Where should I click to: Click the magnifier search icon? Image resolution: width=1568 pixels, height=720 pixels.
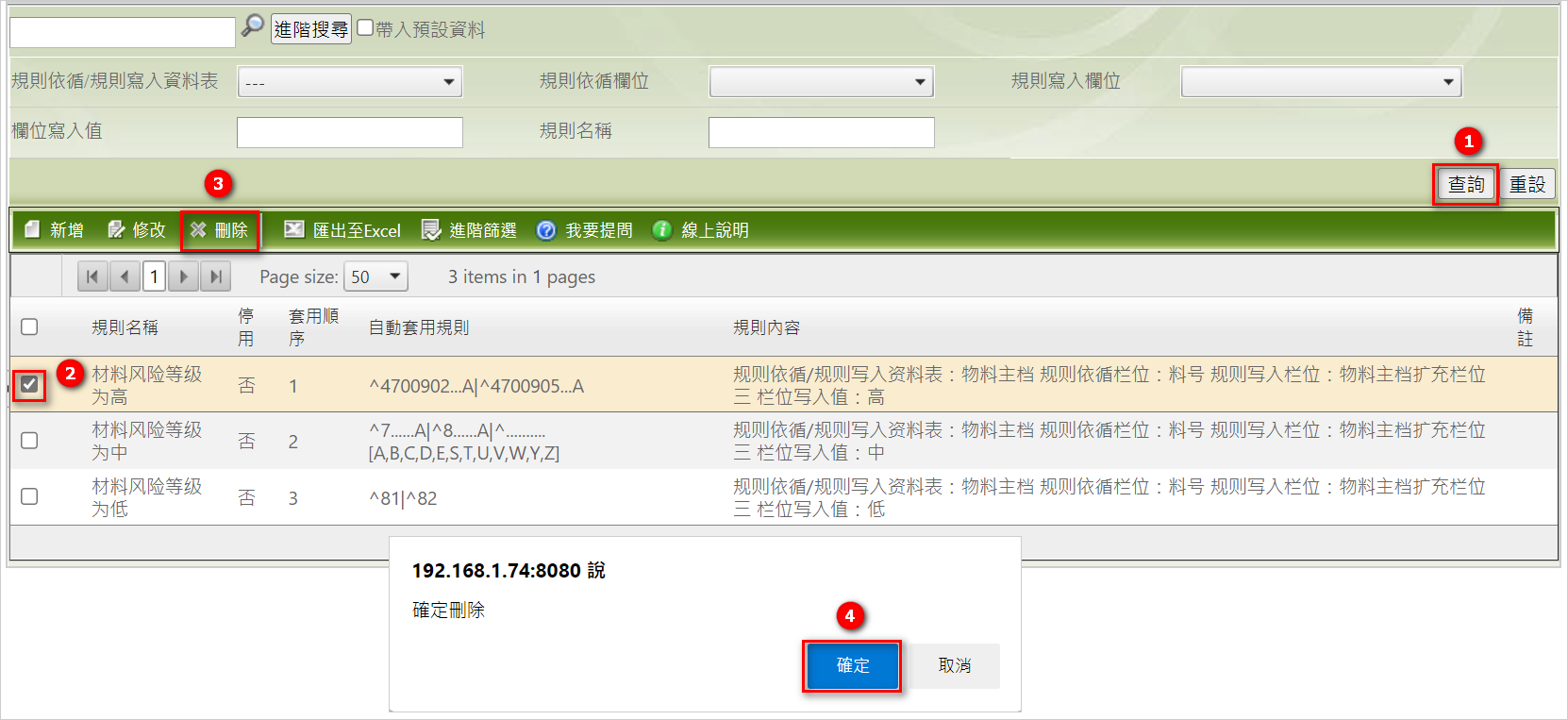coord(252,25)
